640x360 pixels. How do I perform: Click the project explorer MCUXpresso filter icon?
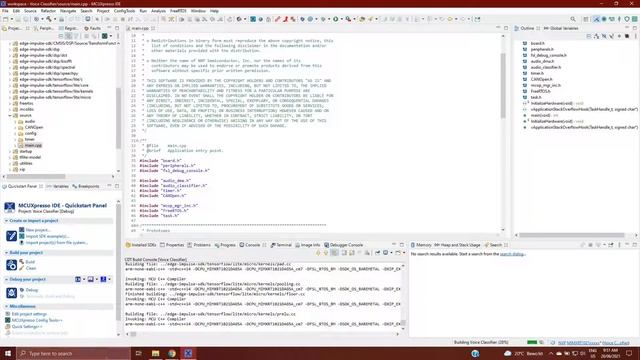click(104, 36)
